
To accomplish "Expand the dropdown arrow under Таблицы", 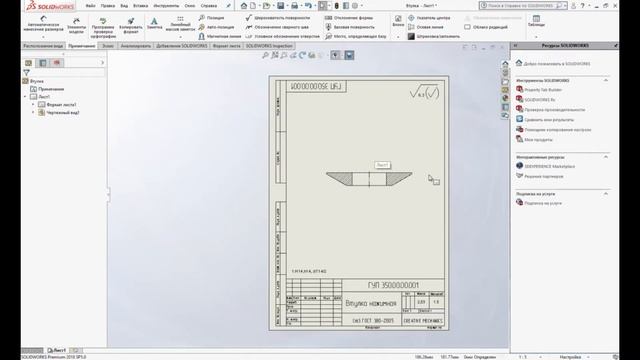I will point(536,37).
